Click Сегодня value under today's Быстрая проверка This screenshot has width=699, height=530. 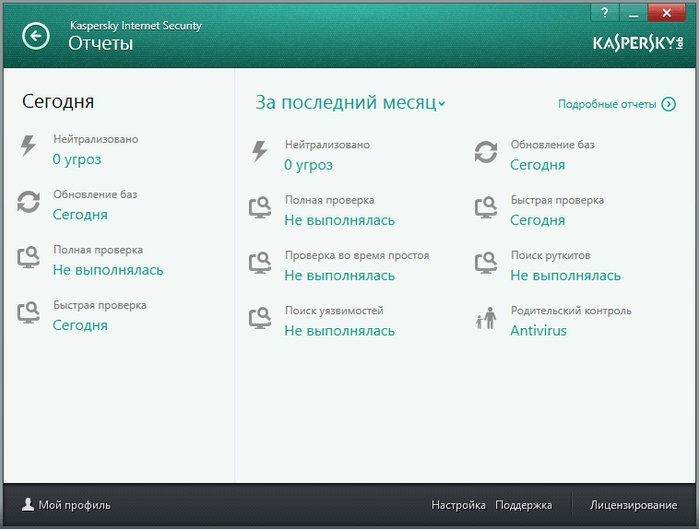coord(80,325)
